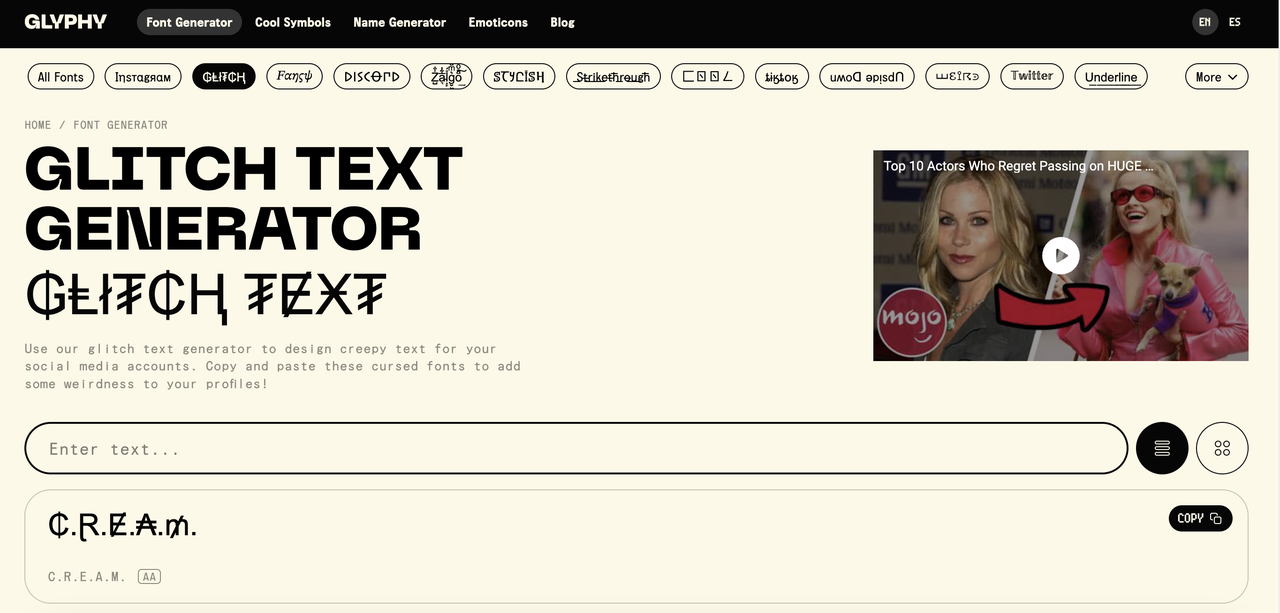The image size is (1280, 613).
Task: Follow the HOME breadcrumb link
Action: pyautogui.click(x=38, y=125)
